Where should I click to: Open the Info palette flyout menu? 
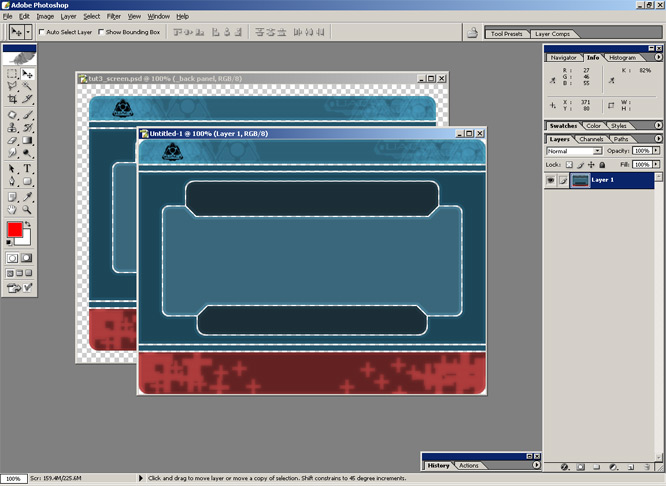click(658, 57)
